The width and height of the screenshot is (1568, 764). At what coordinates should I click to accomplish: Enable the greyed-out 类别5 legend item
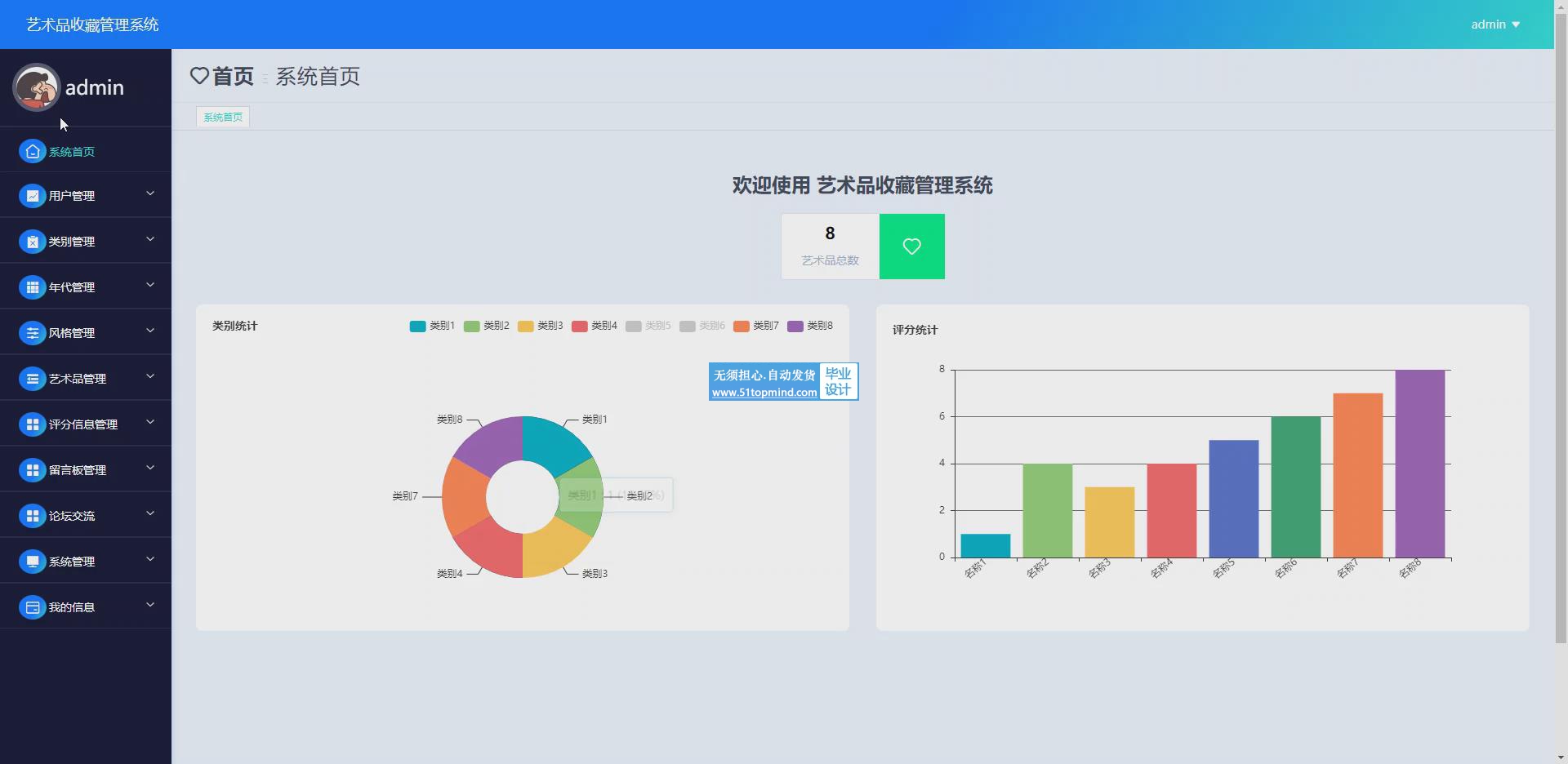click(648, 326)
